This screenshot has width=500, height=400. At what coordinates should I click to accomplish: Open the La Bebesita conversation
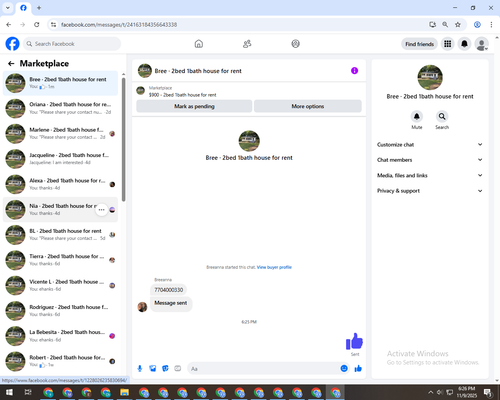tap(60, 336)
